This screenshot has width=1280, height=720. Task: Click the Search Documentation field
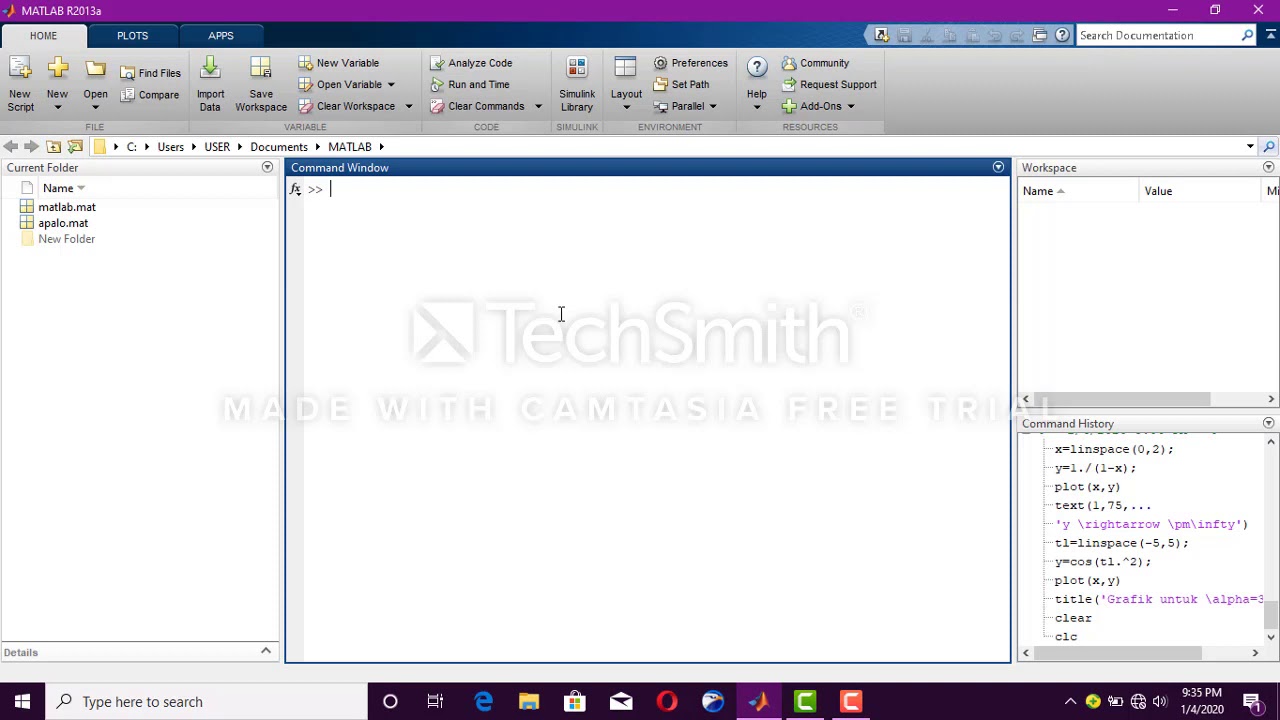click(x=1158, y=36)
